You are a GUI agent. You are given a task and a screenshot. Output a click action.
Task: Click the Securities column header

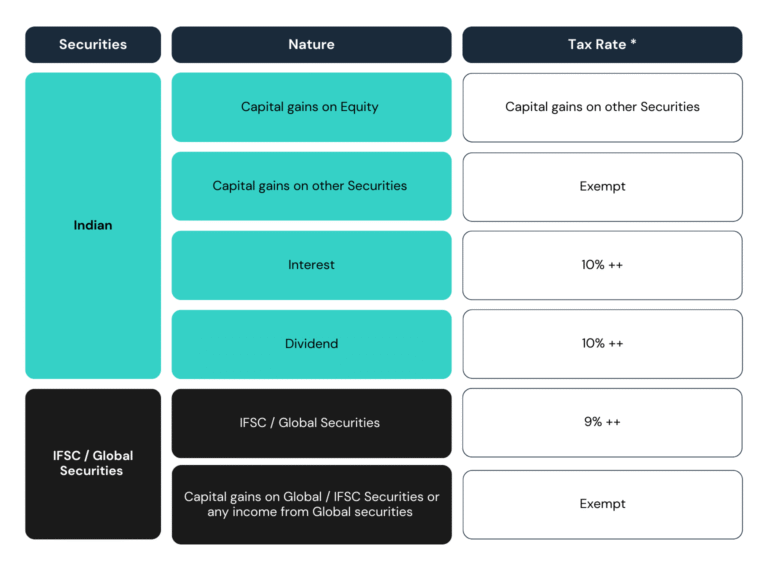coord(93,44)
